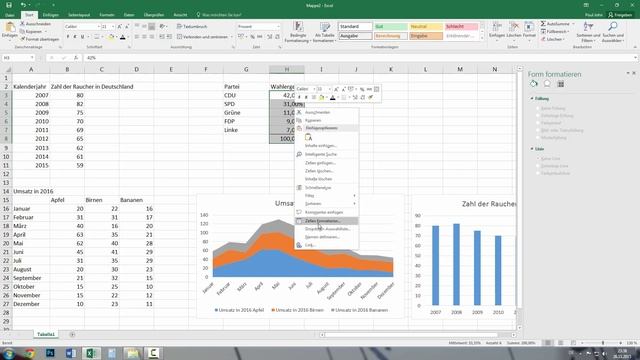Image resolution: width=640 pixels, height=360 pixels.
Task: Select Einfarbige Linie radio option
Action: coord(538,166)
